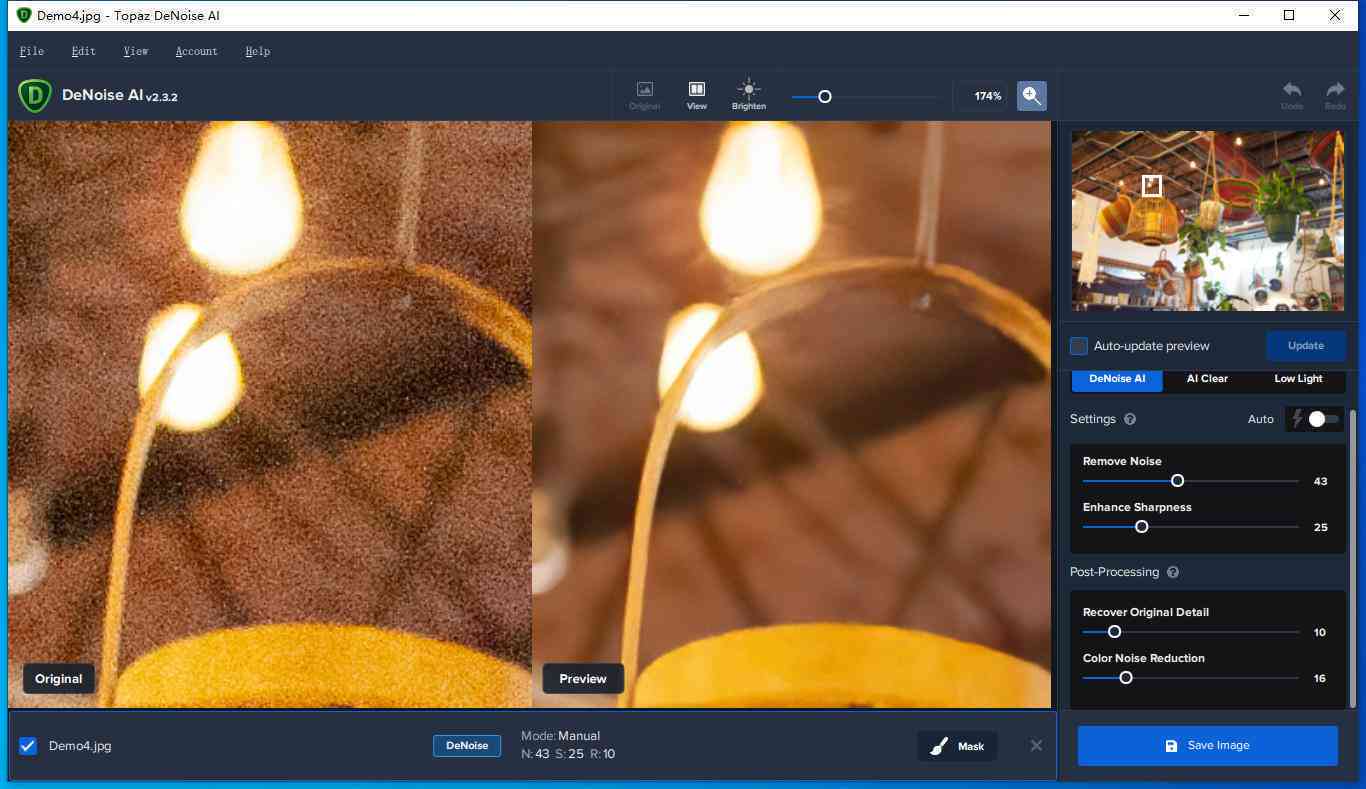Uncheck the Demo4.jpg file checkbox
1366x789 pixels.
click(x=28, y=745)
